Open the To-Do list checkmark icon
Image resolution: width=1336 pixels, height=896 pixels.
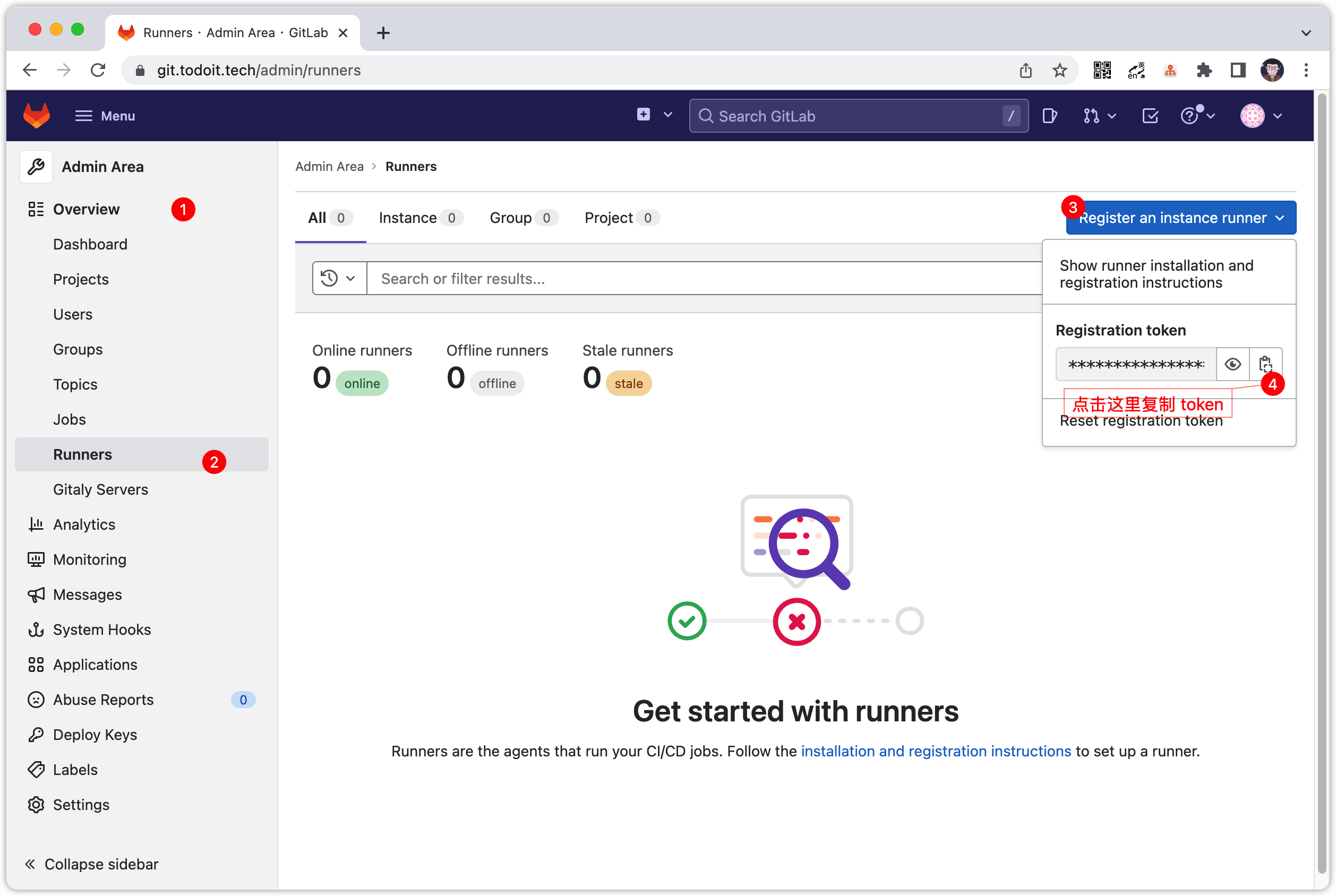click(x=1150, y=115)
